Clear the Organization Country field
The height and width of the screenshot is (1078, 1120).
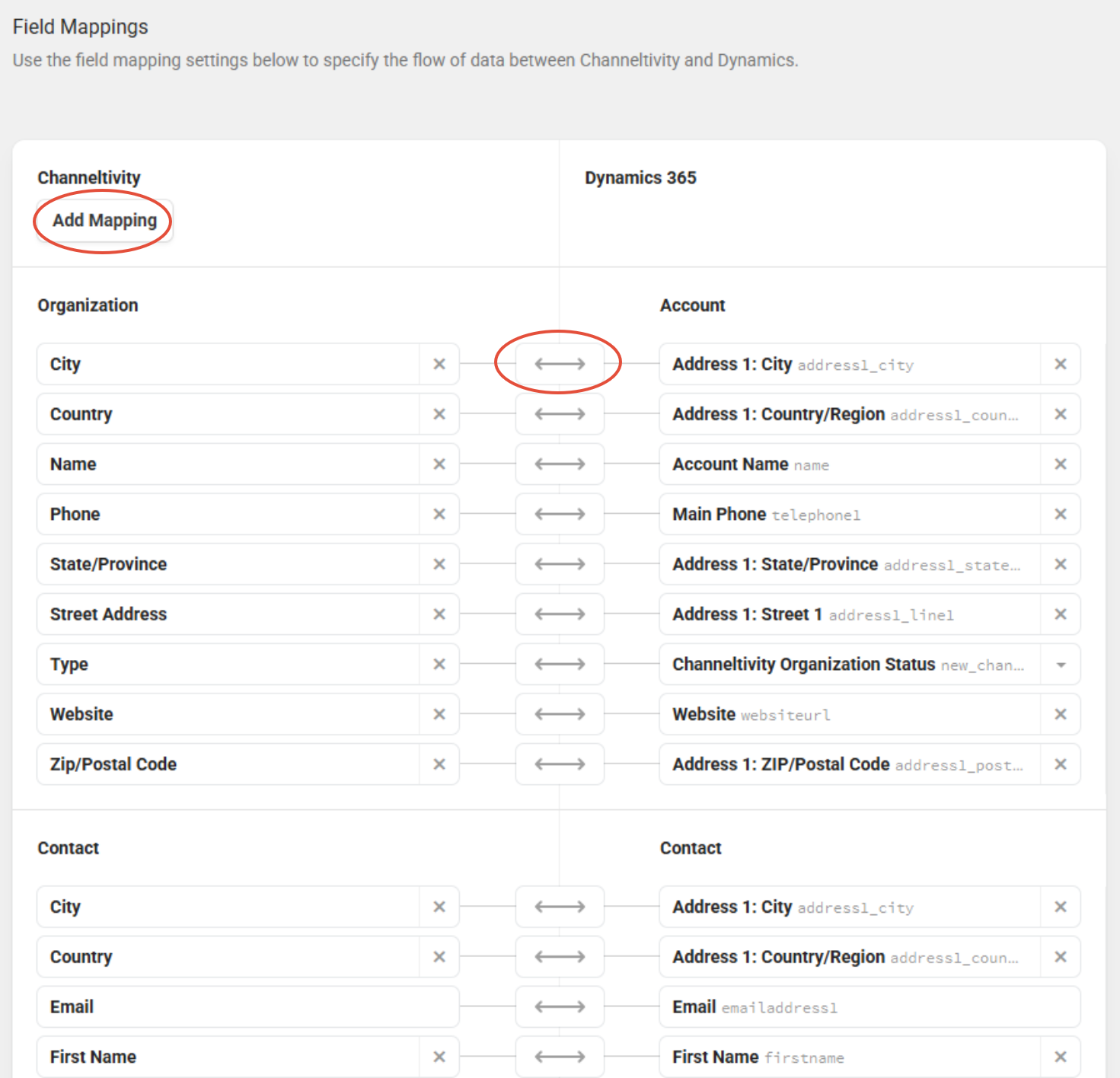pos(439,414)
